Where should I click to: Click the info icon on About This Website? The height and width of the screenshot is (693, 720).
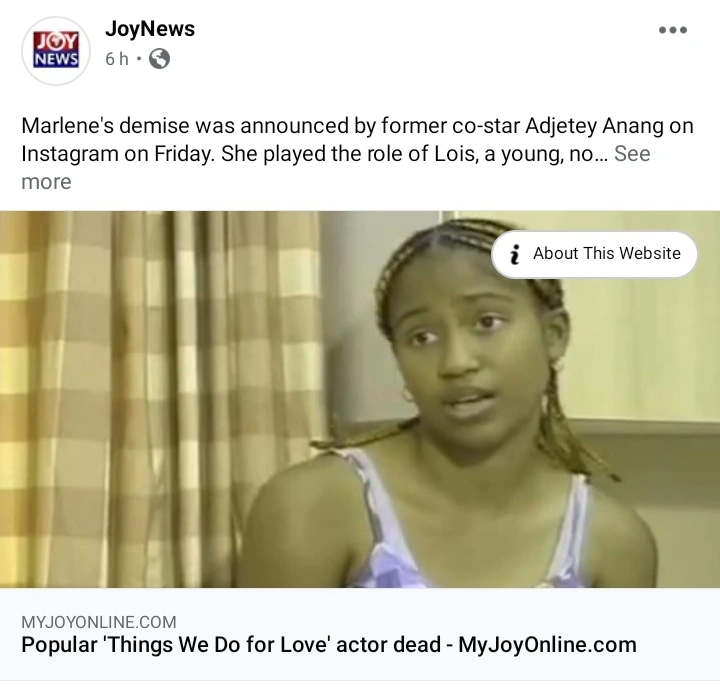click(515, 254)
